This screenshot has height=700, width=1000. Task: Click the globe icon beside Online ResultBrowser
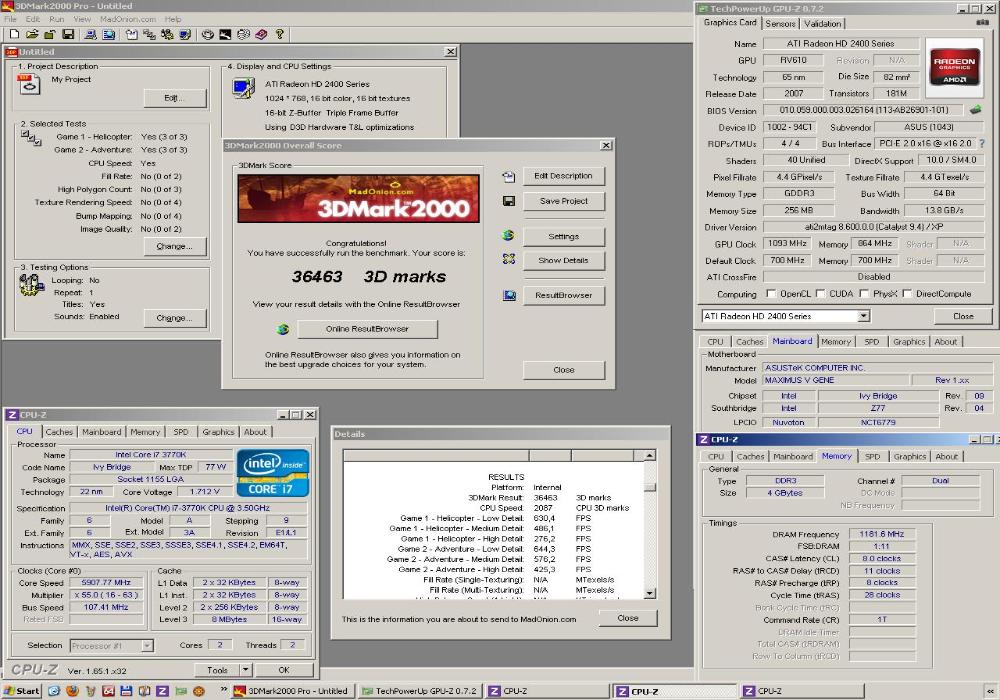283,330
